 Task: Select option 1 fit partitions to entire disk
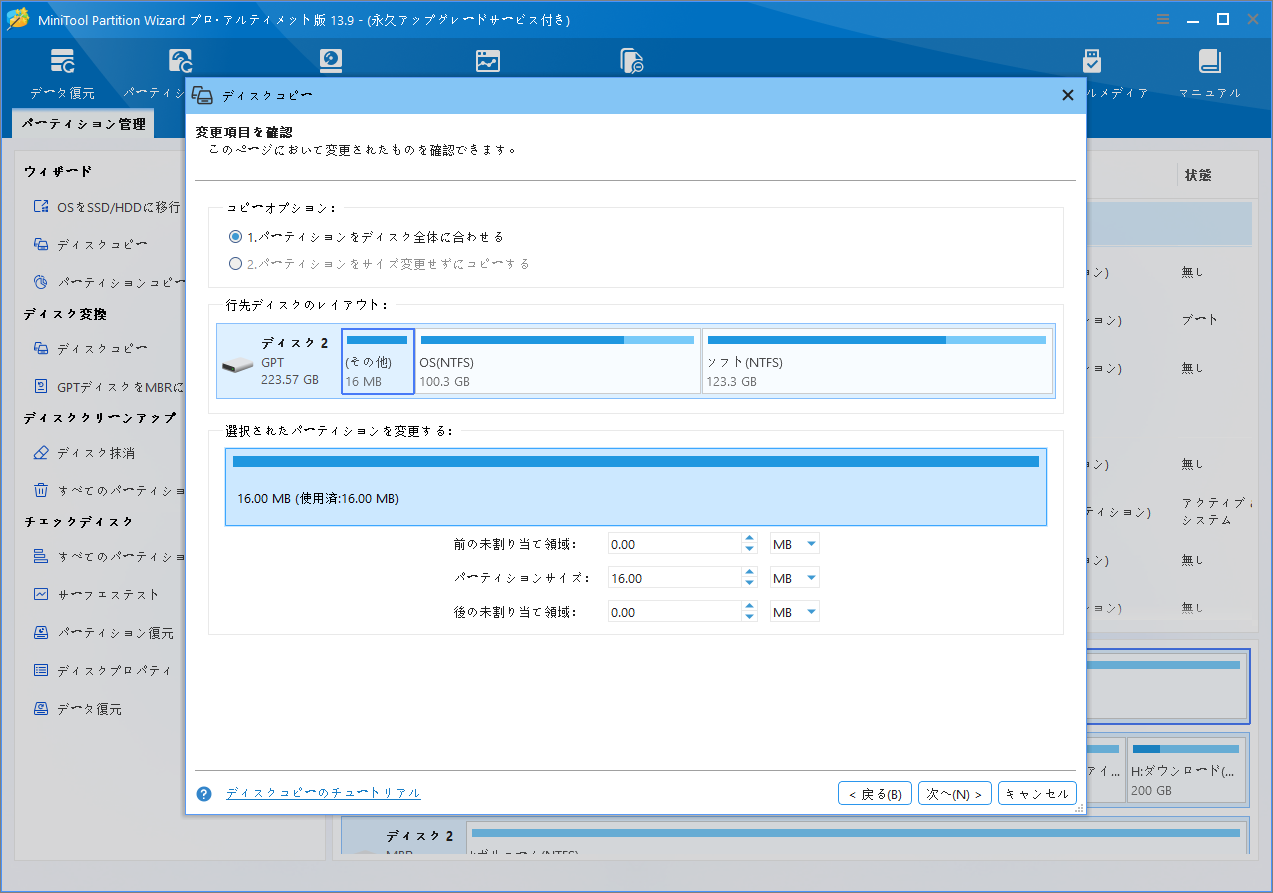pyautogui.click(x=235, y=237)
